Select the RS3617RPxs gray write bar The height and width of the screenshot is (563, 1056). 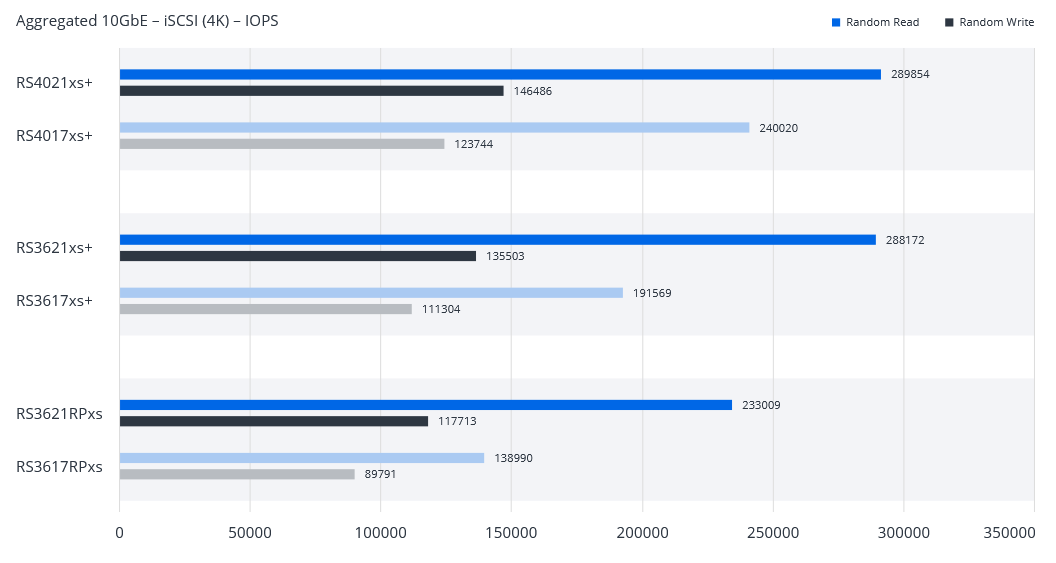point(237,474)
